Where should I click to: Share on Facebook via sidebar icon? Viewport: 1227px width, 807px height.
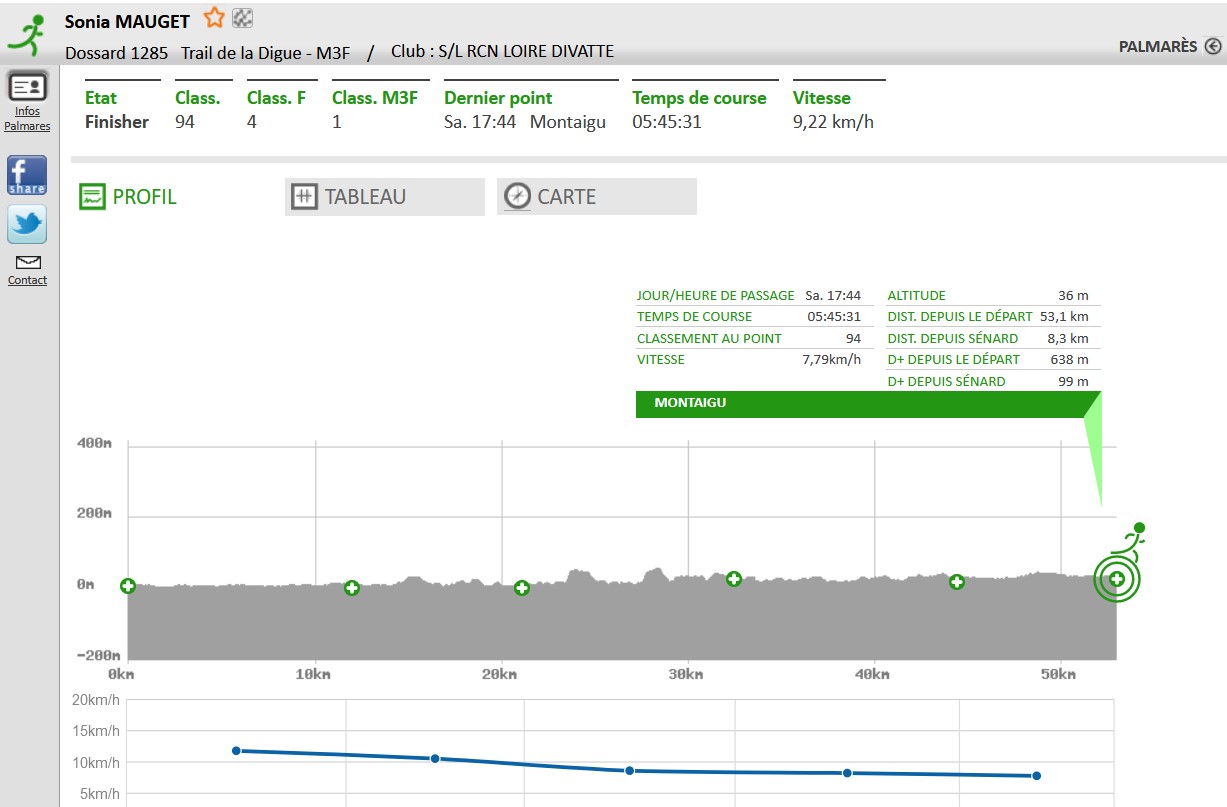pyautogui.click(x=27, y=175)
